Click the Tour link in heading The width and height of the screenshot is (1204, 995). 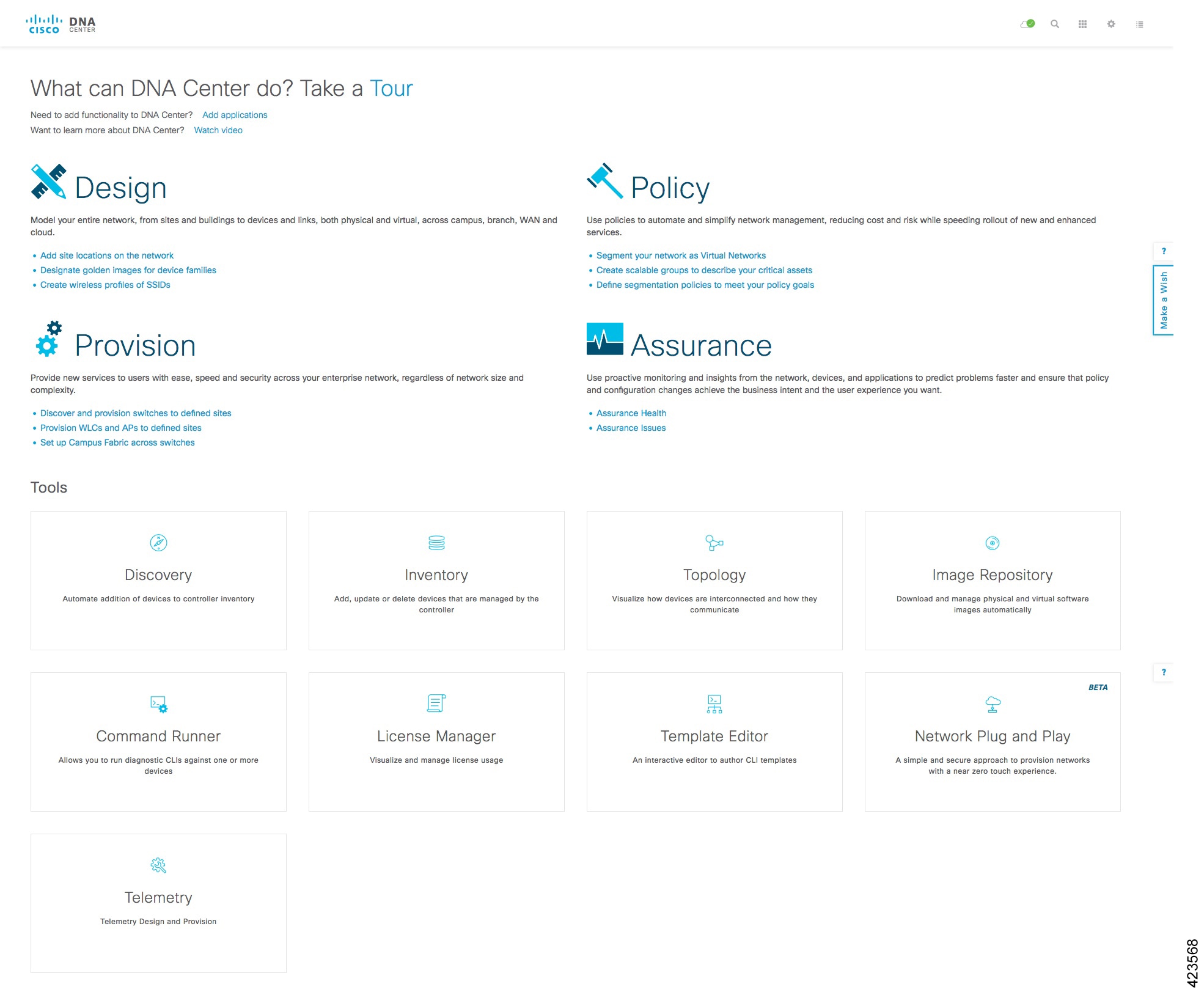391,89
